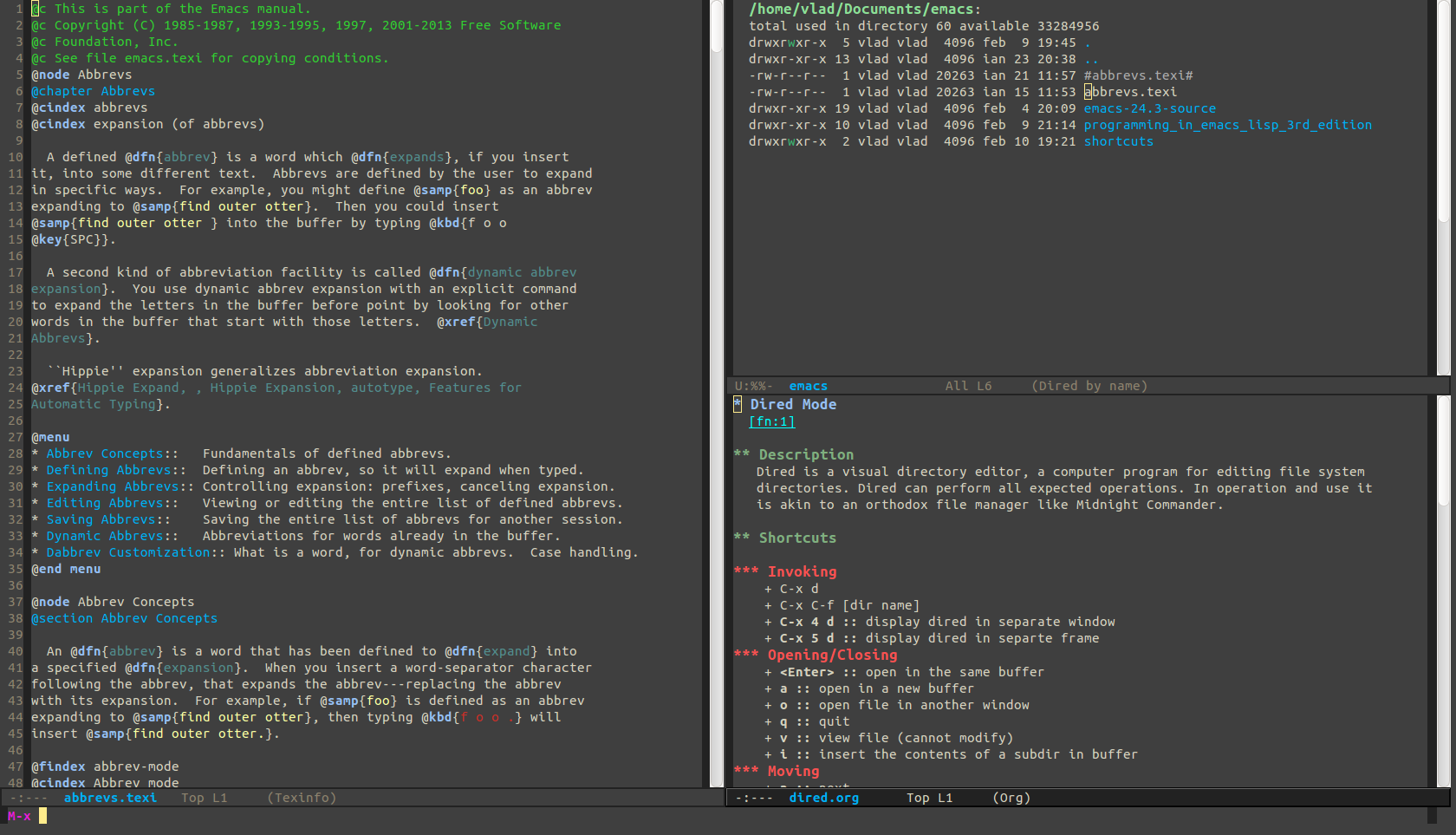Click the @chapter Abbrevs line

93,91
